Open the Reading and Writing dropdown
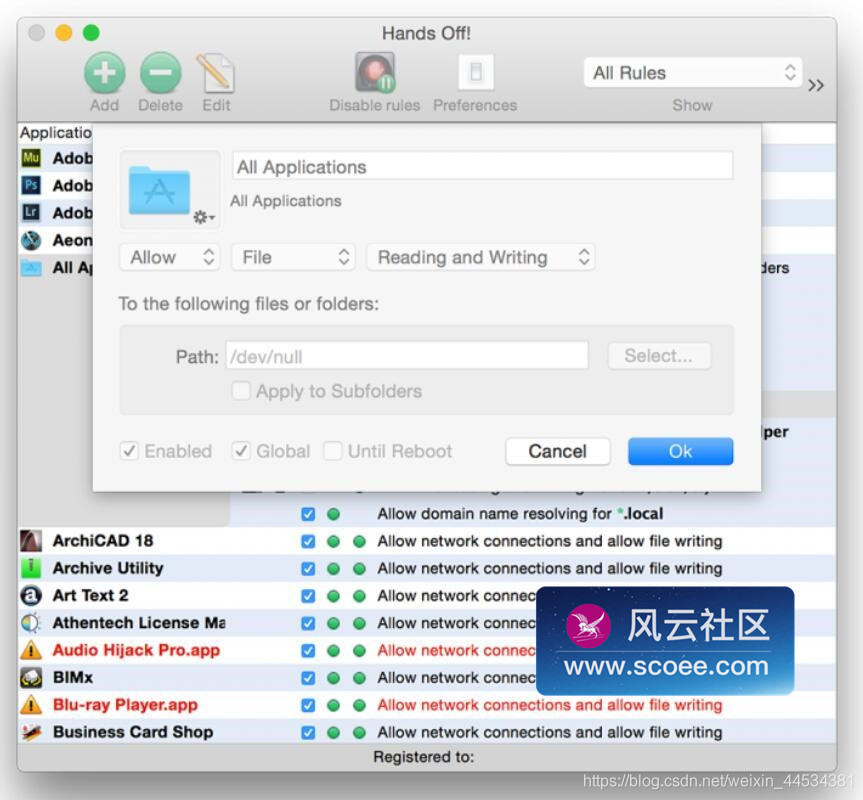 [x=480, y=257]
